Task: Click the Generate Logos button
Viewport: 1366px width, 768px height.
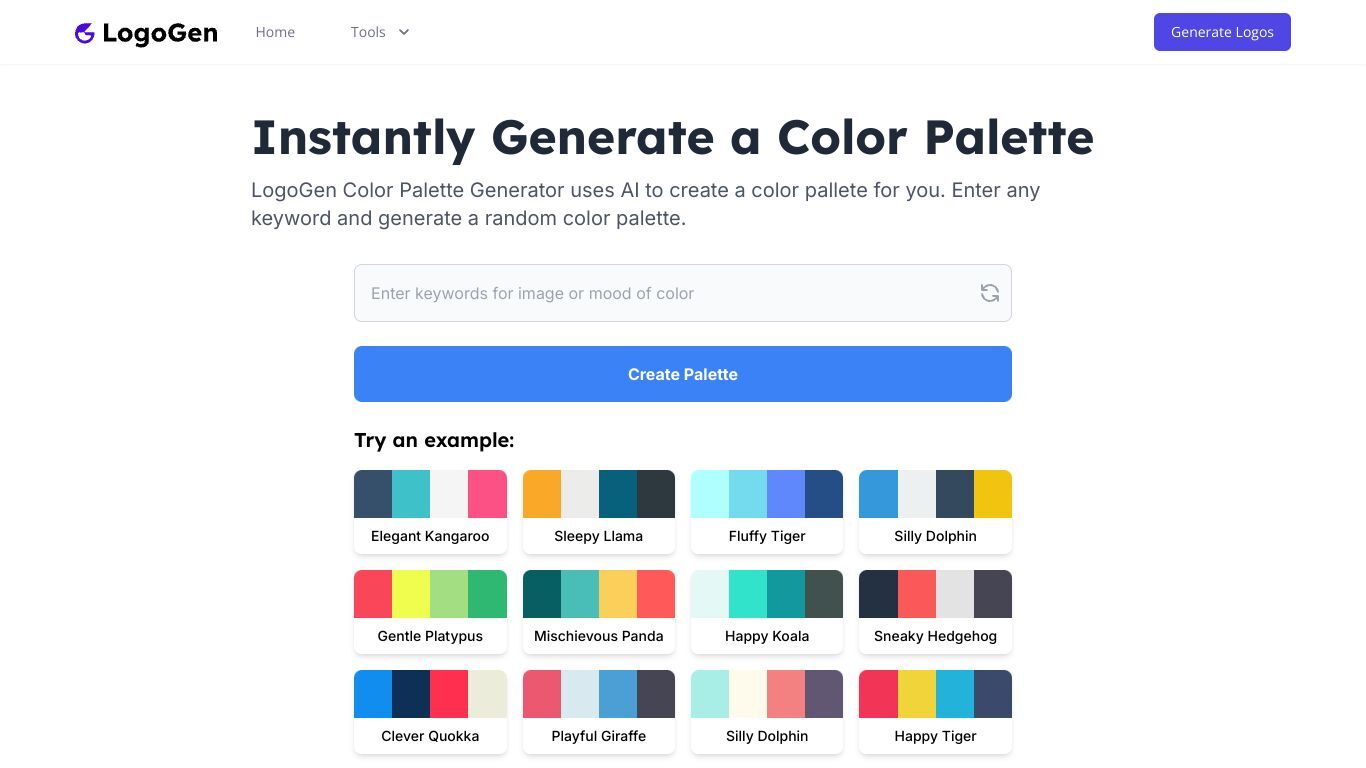Action: pyautogui.click(x=1222, y=32)
